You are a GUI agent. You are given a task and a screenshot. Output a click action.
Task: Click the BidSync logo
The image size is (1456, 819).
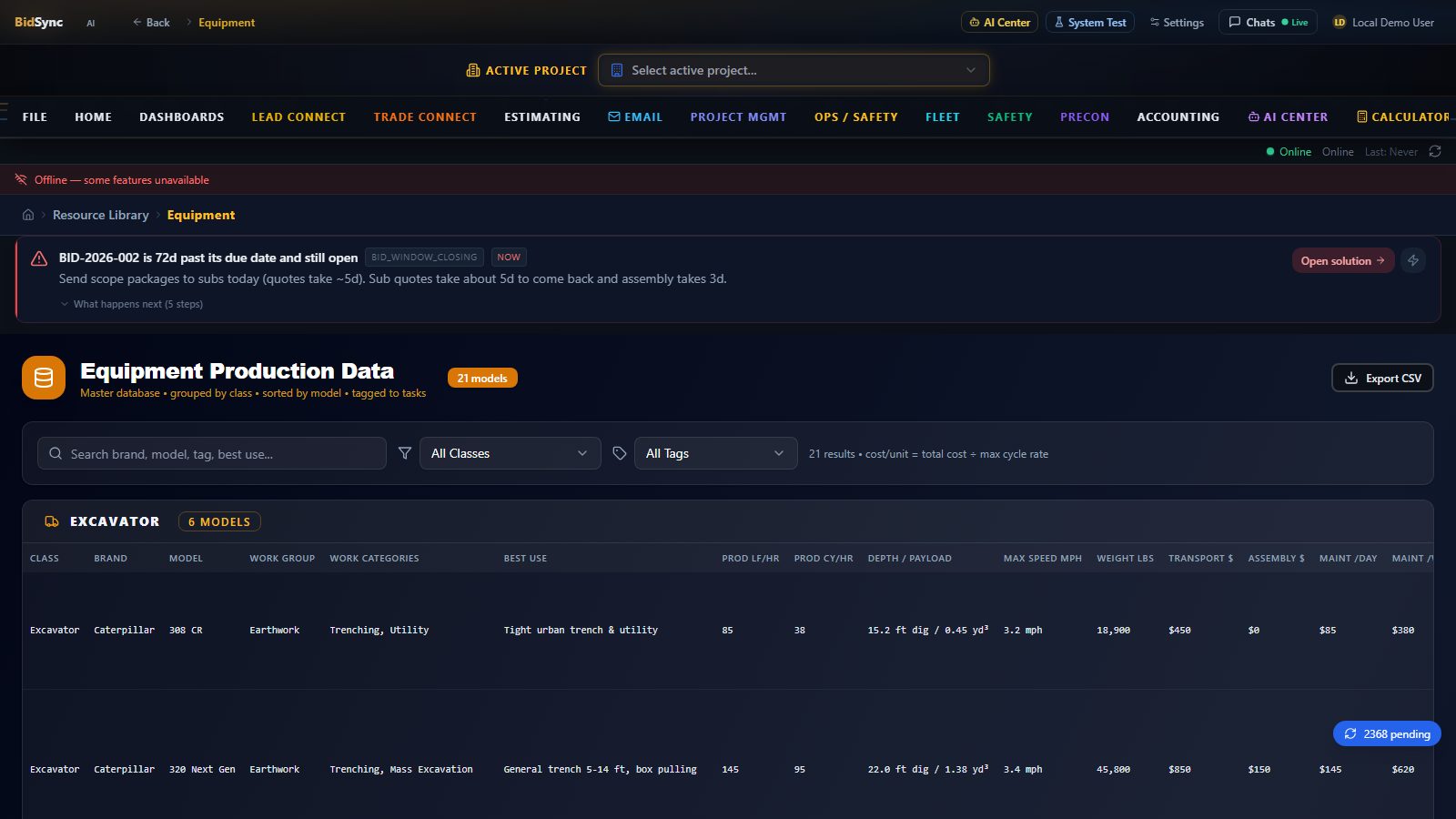(x=38, y=22)
